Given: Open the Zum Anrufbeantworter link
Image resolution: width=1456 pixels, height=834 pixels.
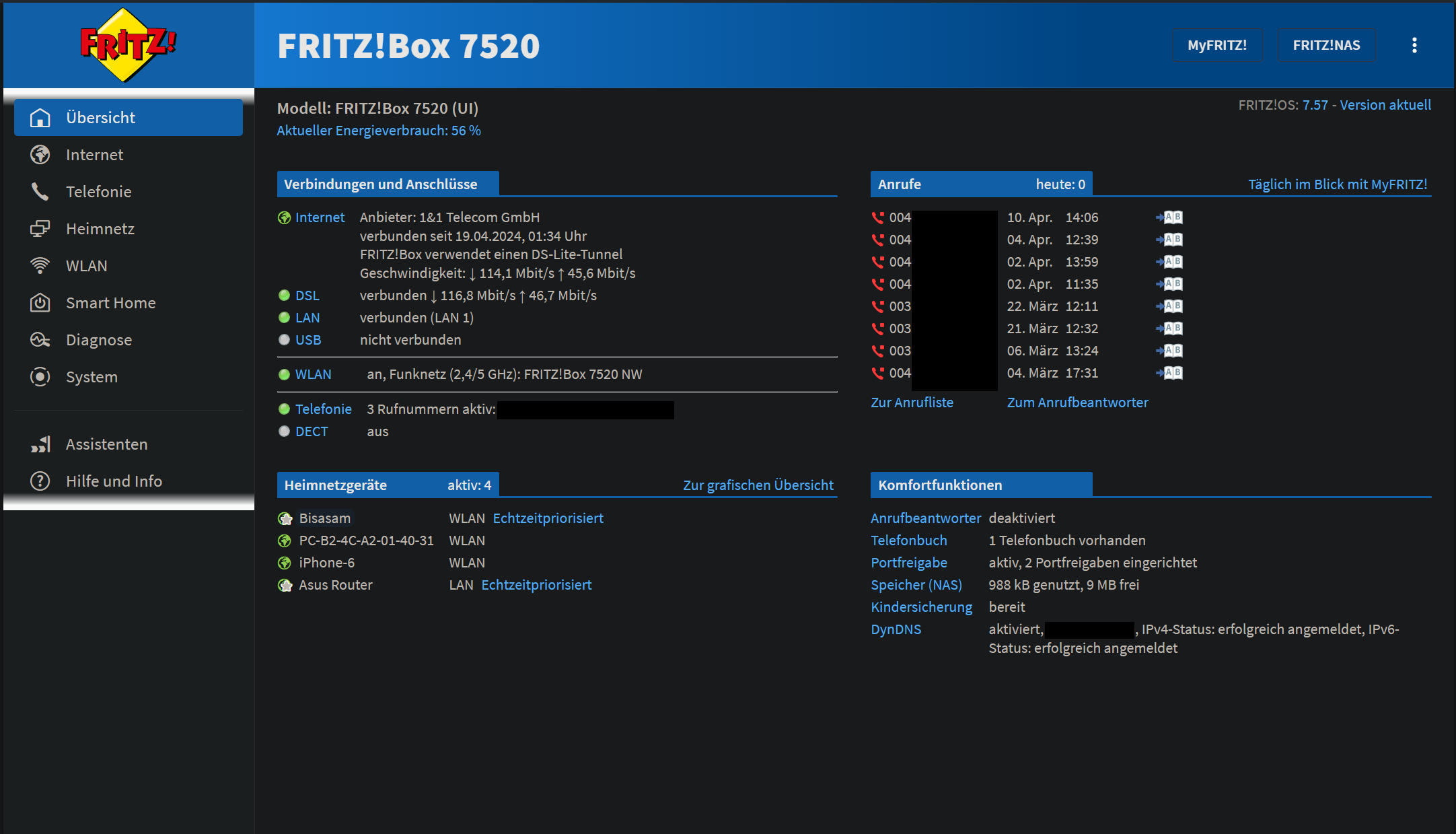Looking at the screenshot, I should coord(1077,403).
